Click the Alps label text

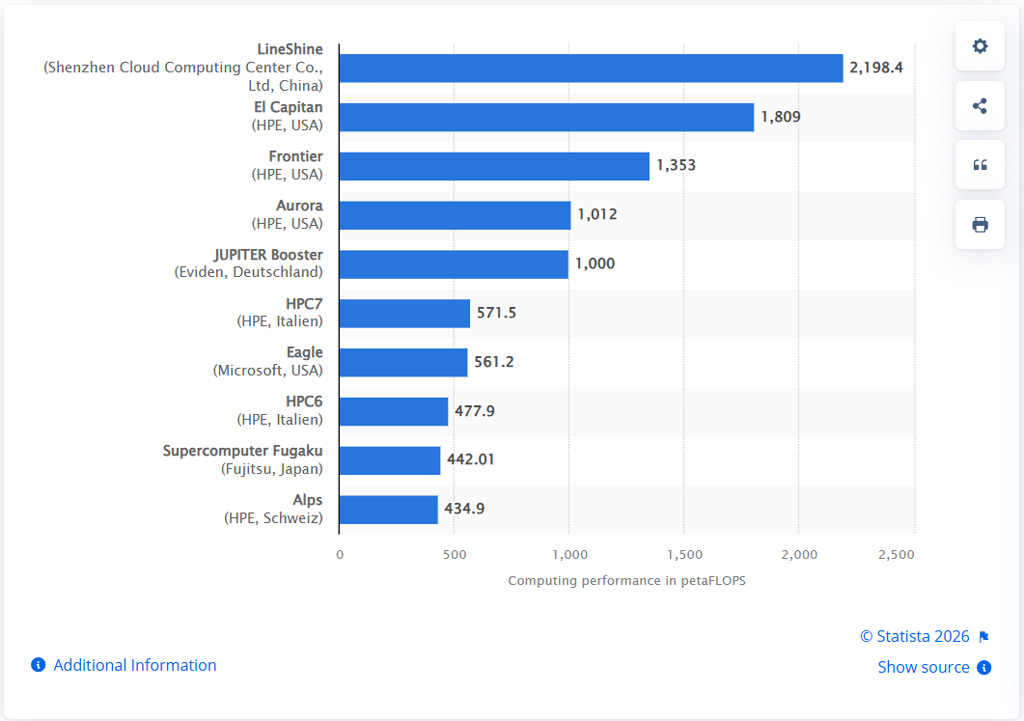(x=308, y=500)
